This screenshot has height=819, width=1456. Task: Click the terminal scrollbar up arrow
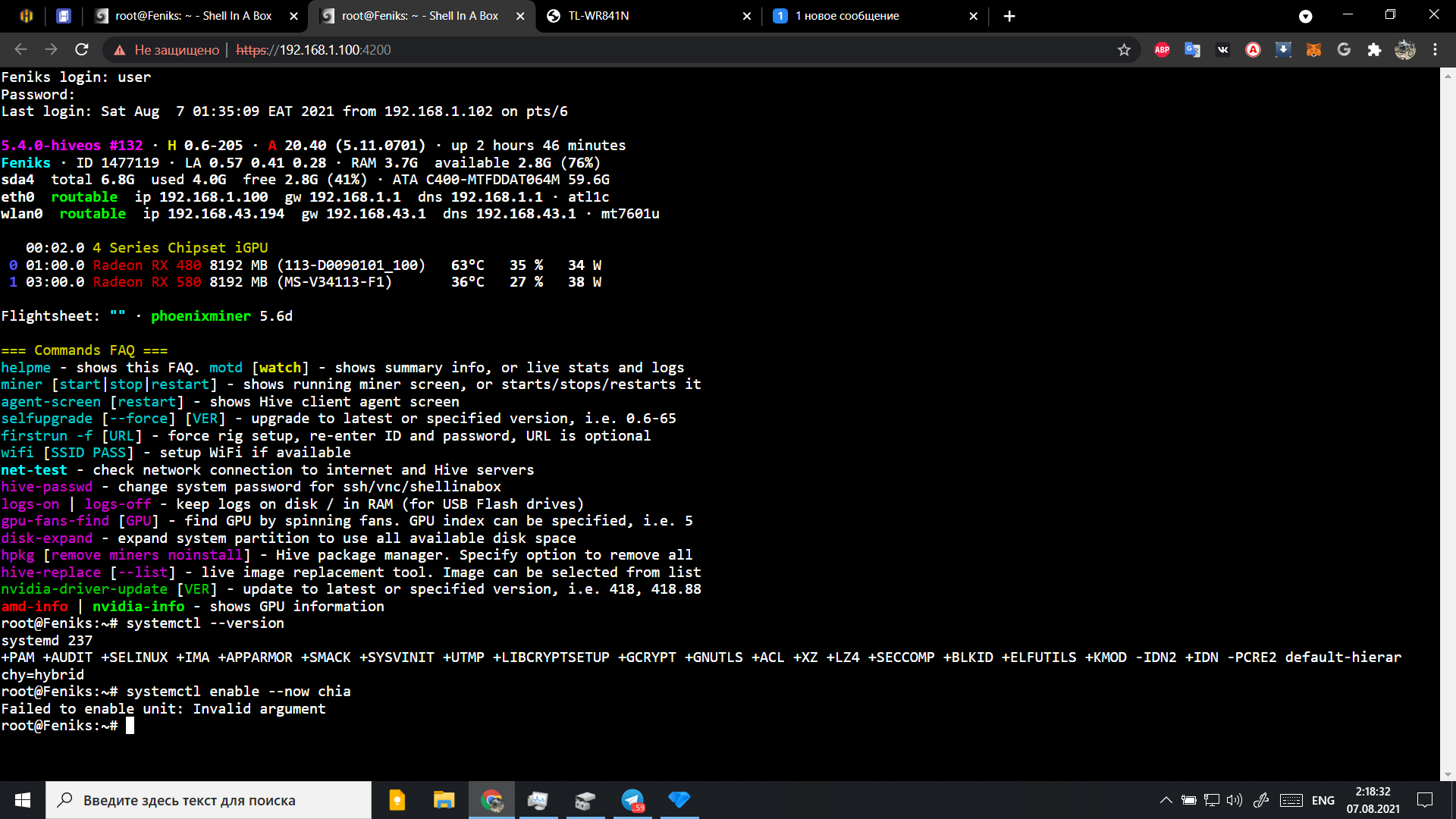(x=1448, y=76)
